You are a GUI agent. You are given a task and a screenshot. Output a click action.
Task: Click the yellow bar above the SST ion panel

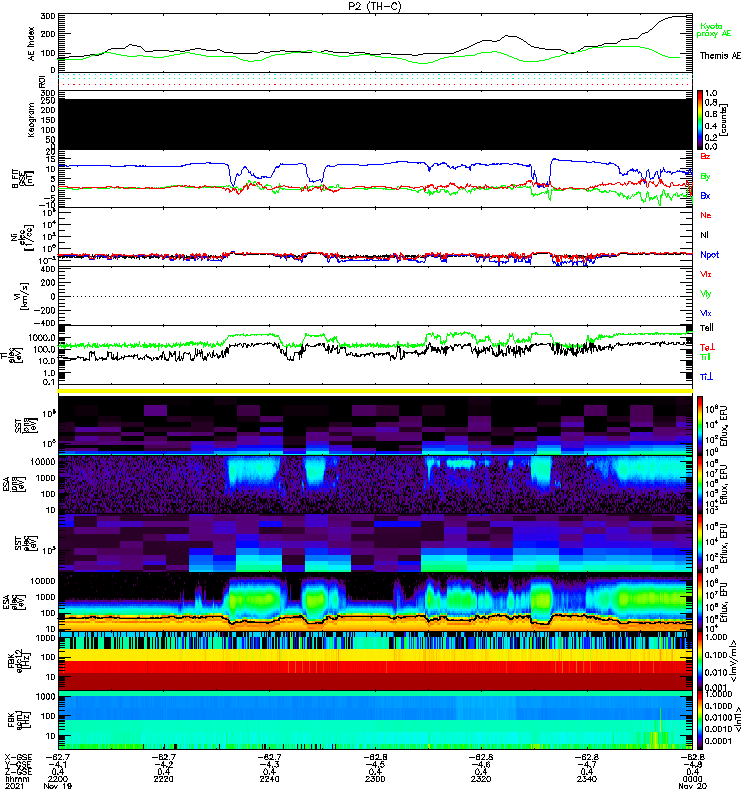point(375,391)
